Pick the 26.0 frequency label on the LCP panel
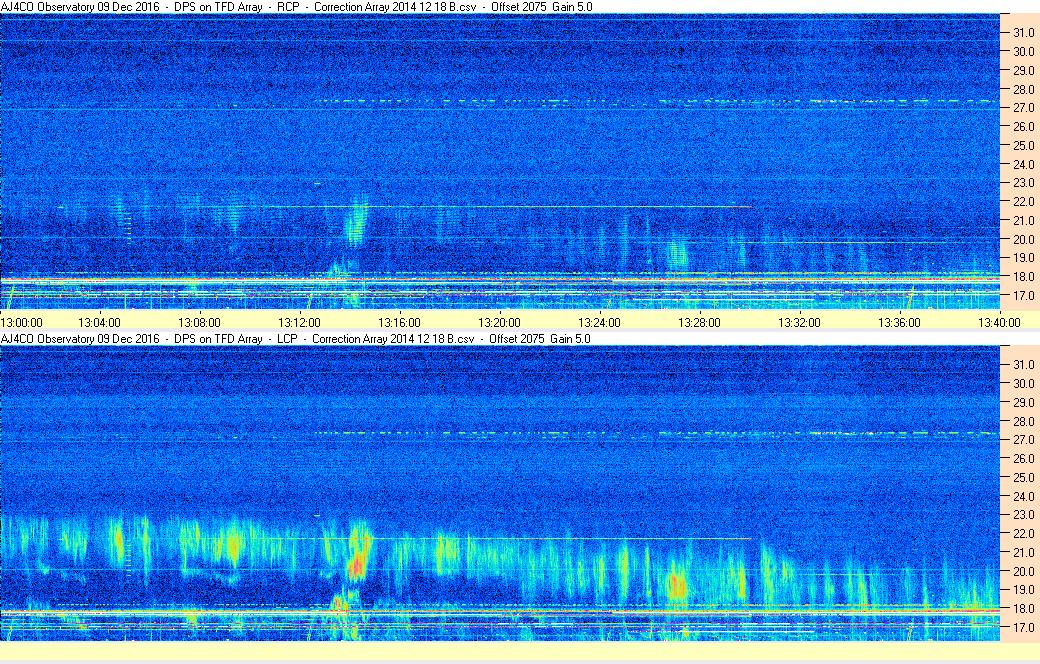 click(1023, 459)
